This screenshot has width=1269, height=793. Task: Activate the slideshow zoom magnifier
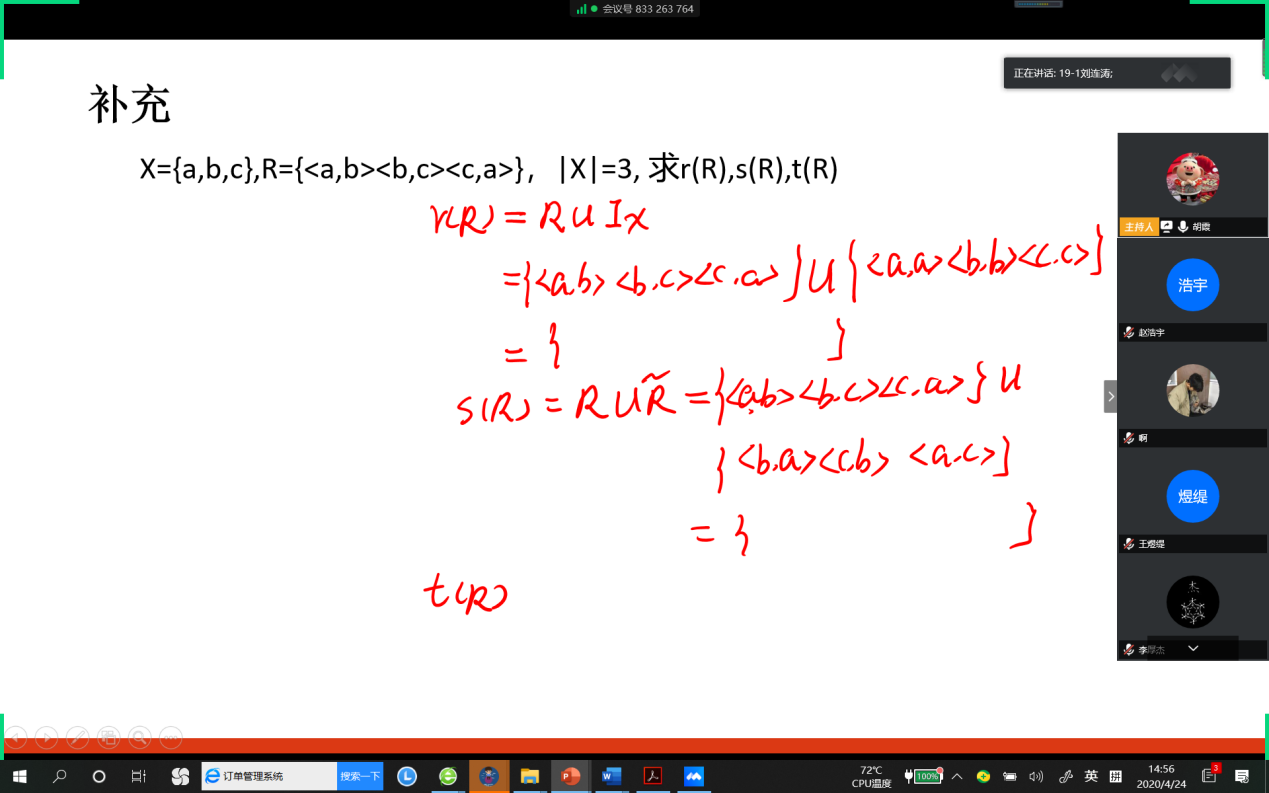tap(140, 738)
